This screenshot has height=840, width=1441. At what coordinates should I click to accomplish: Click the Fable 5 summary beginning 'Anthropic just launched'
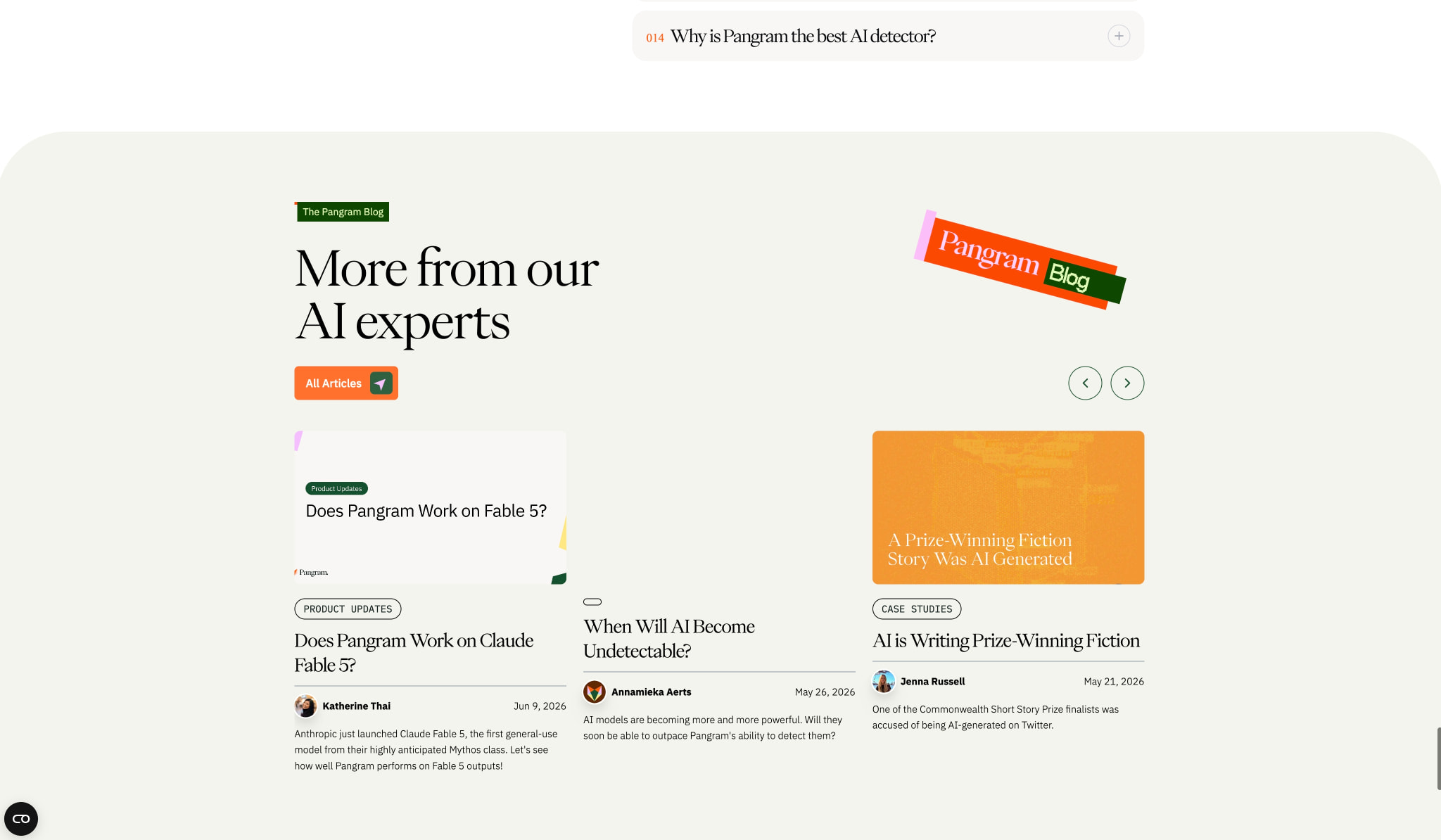426,750
